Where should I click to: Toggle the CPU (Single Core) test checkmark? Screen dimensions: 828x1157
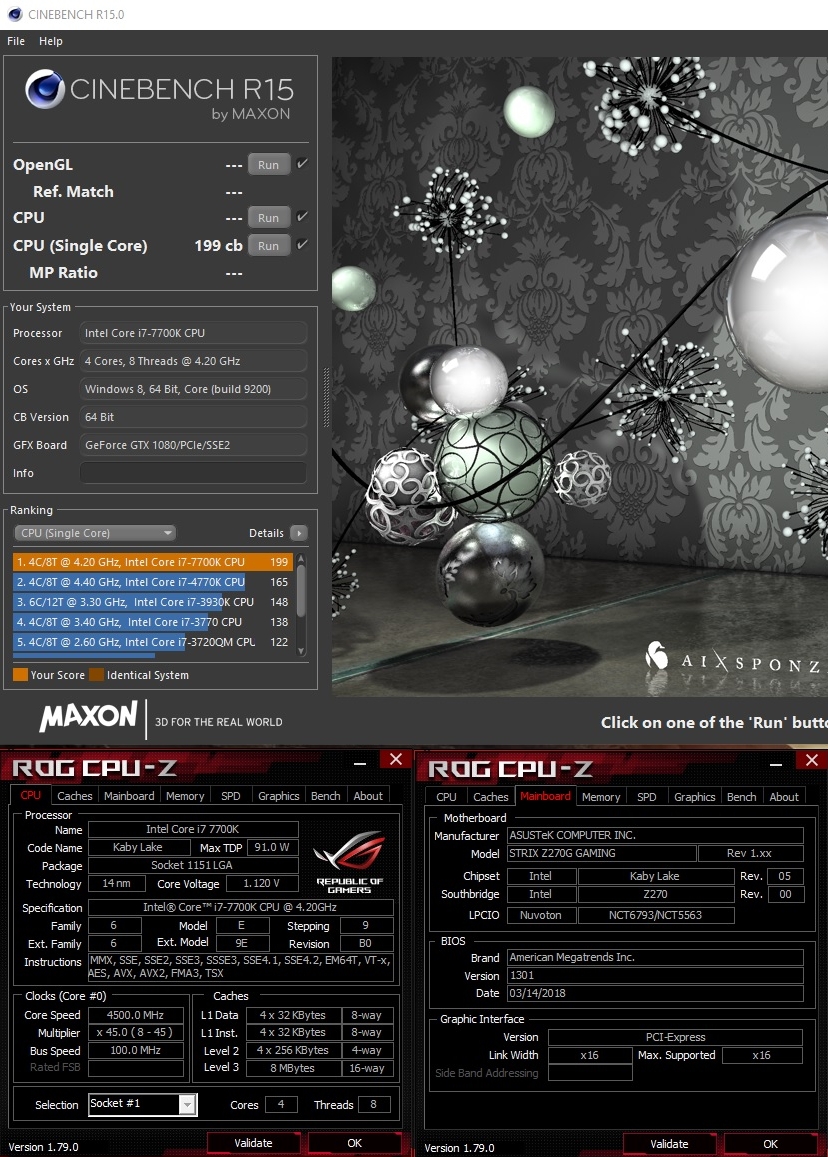click(x=302, y=245)
